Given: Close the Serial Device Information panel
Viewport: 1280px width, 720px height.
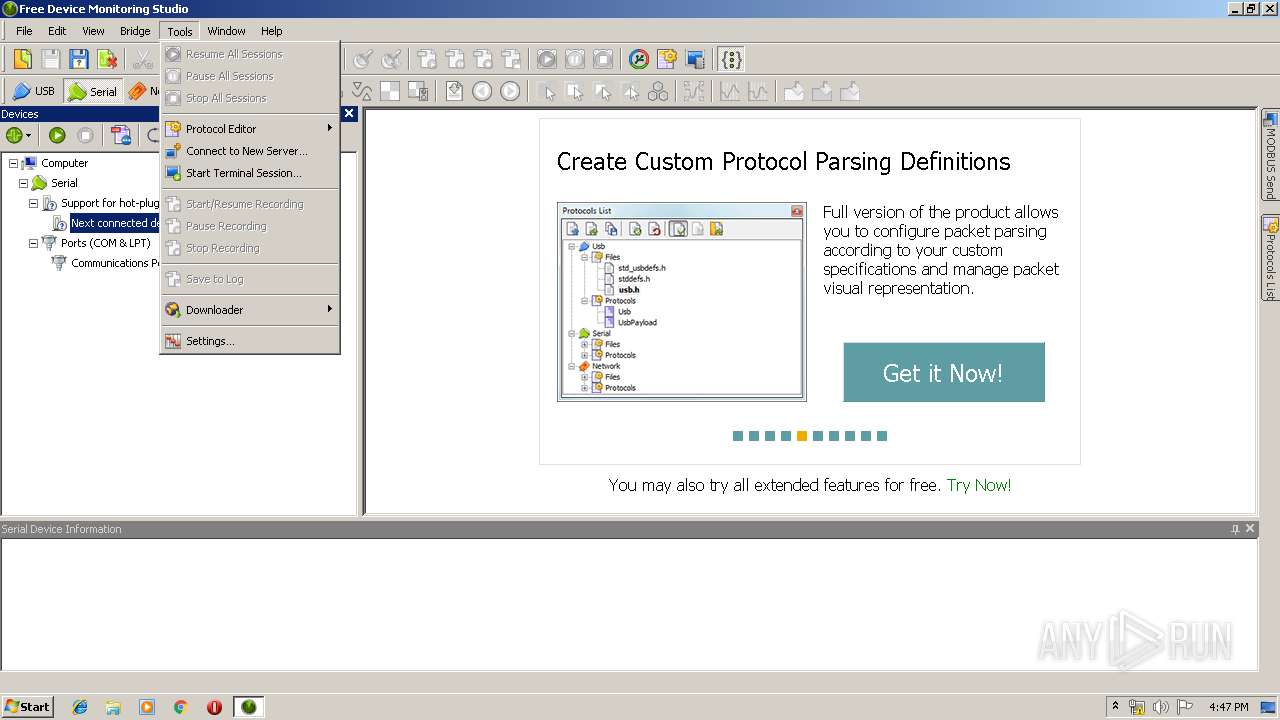Looking at the screenshot, I should (1250, 529).
